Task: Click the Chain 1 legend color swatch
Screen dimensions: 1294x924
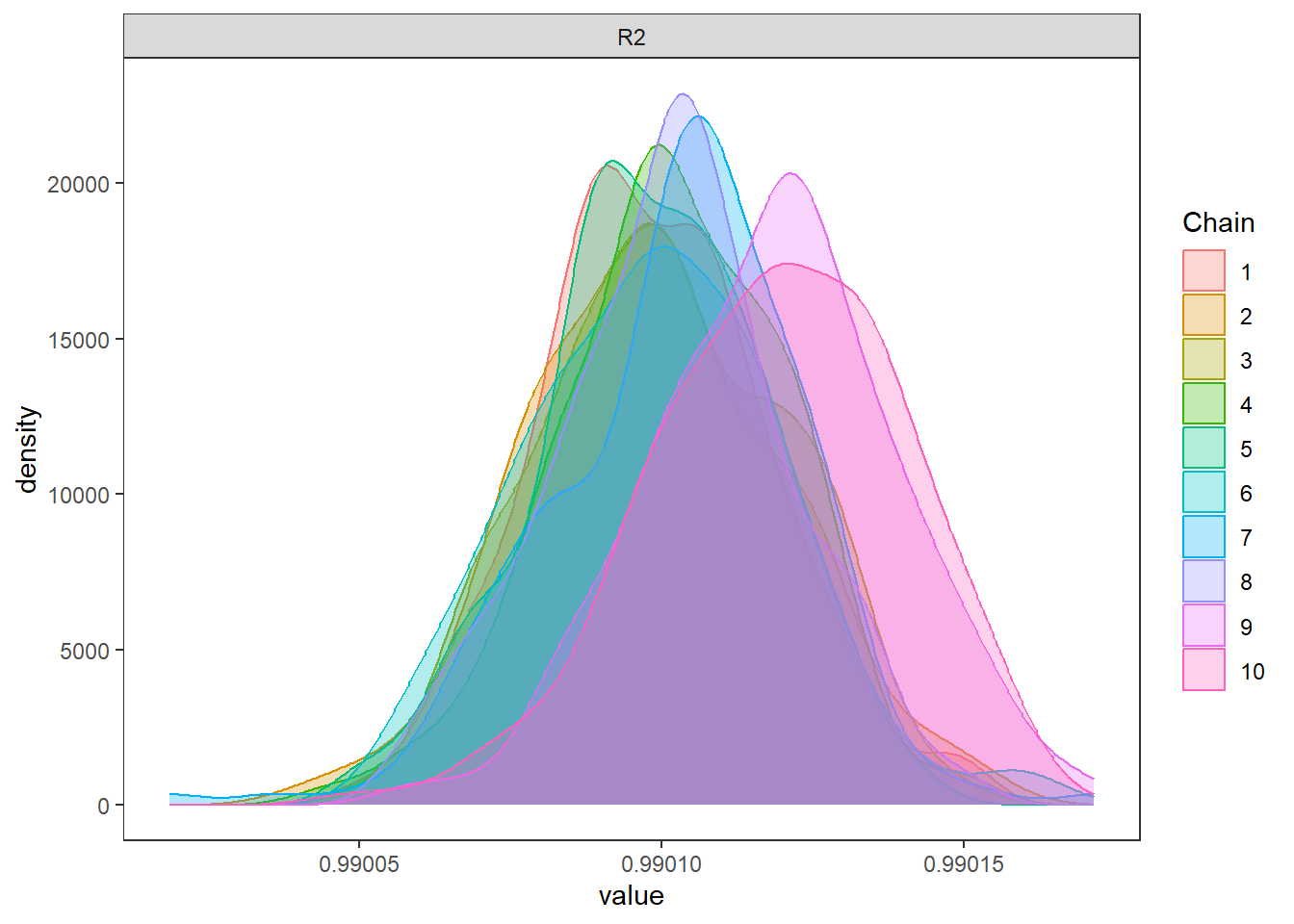Action: tap(1203, 270)
